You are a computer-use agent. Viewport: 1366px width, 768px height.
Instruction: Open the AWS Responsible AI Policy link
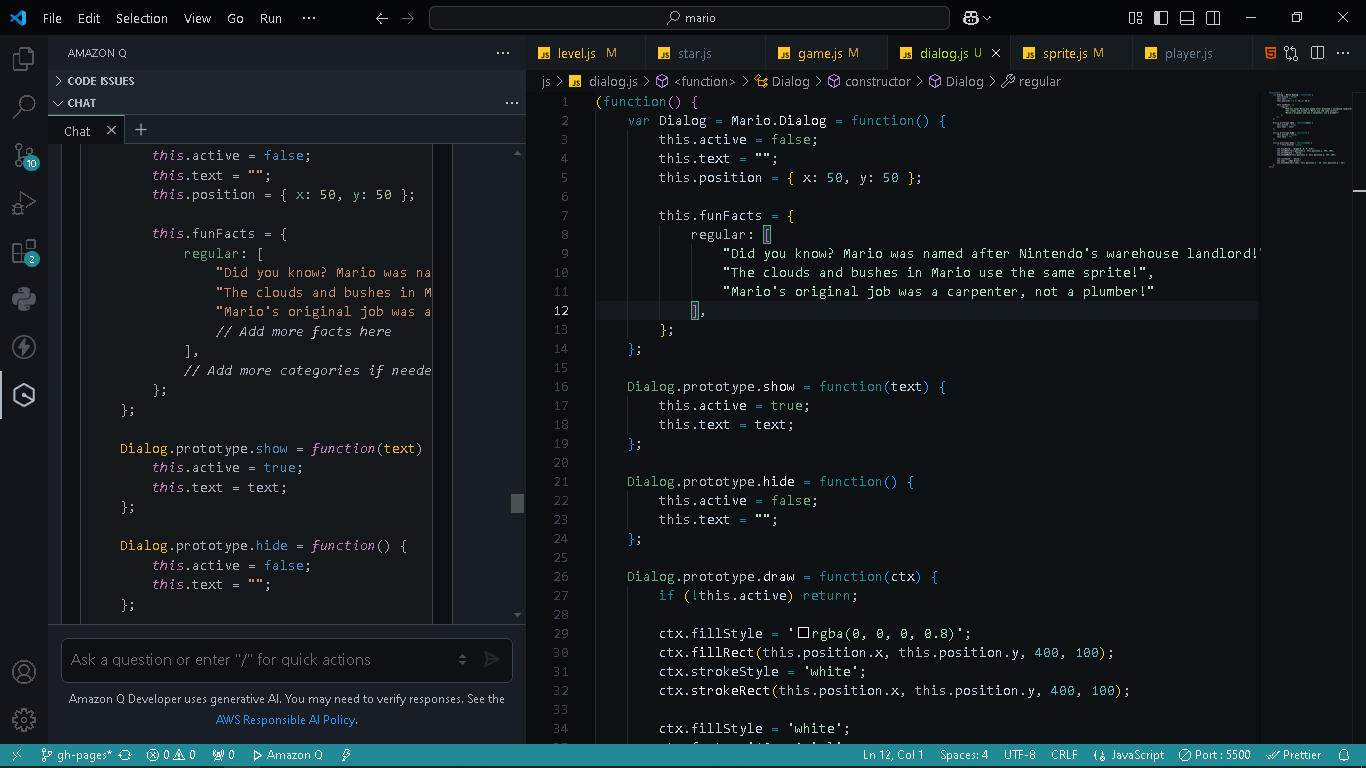285,720
